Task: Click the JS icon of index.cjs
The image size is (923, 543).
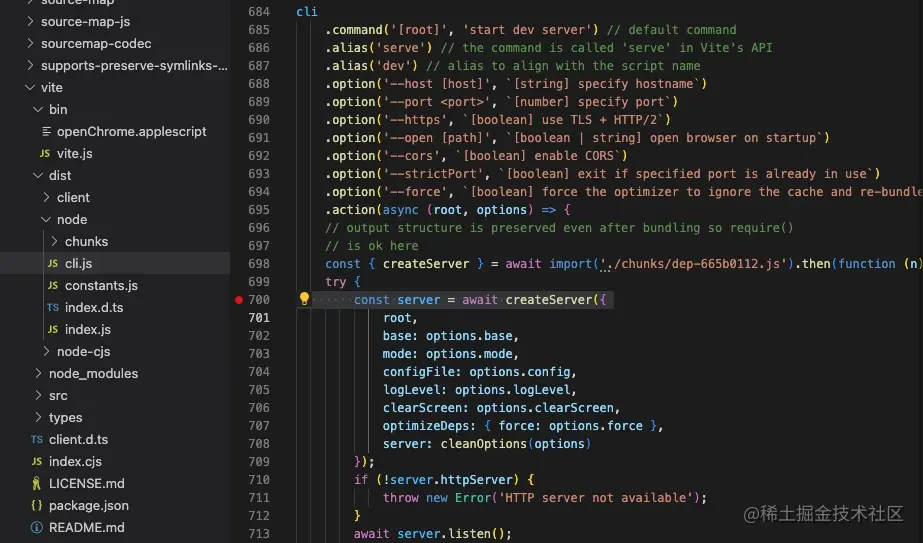Action: coord(36,462)
